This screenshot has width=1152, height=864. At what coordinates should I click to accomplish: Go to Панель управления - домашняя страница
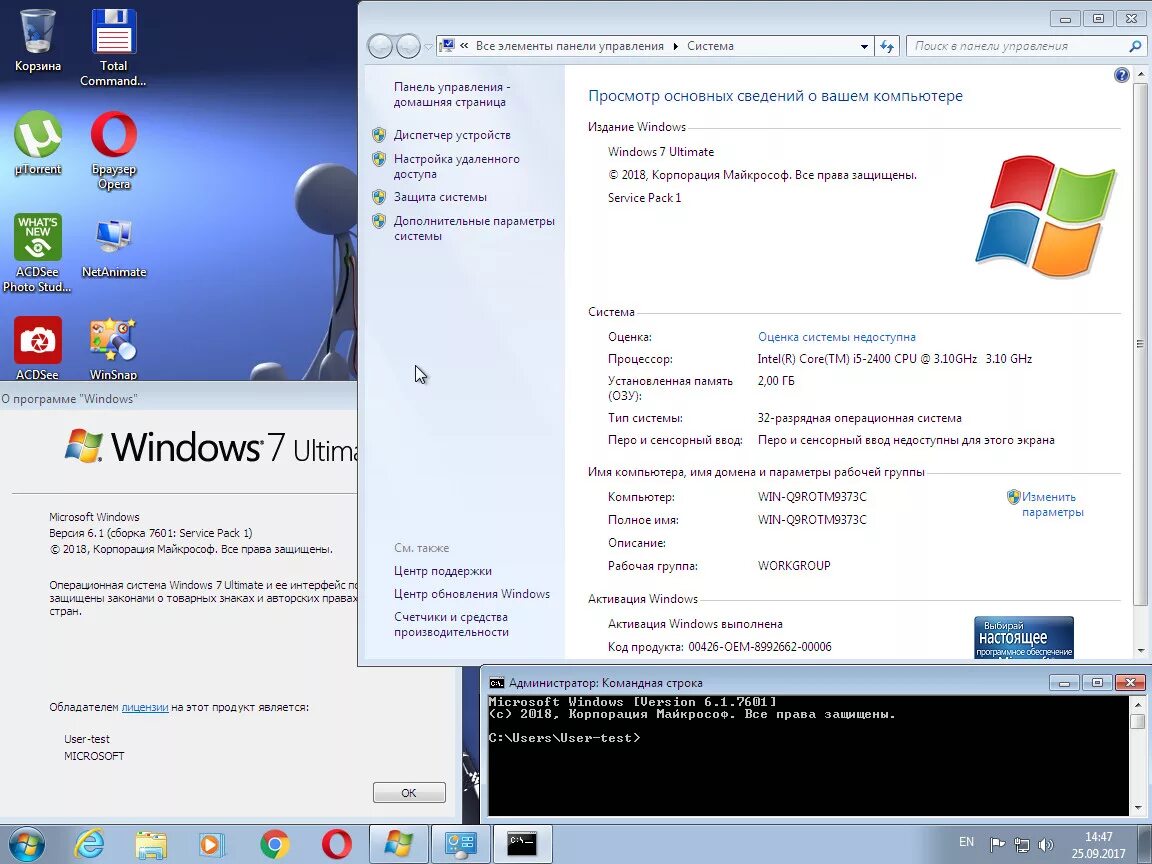(452, 94)
